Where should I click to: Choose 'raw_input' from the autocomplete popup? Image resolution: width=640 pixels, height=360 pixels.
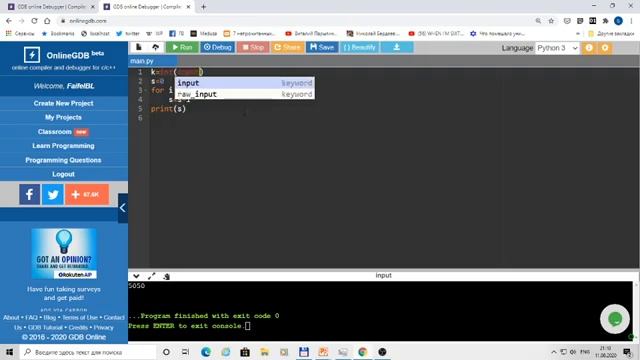coord(245,94)
